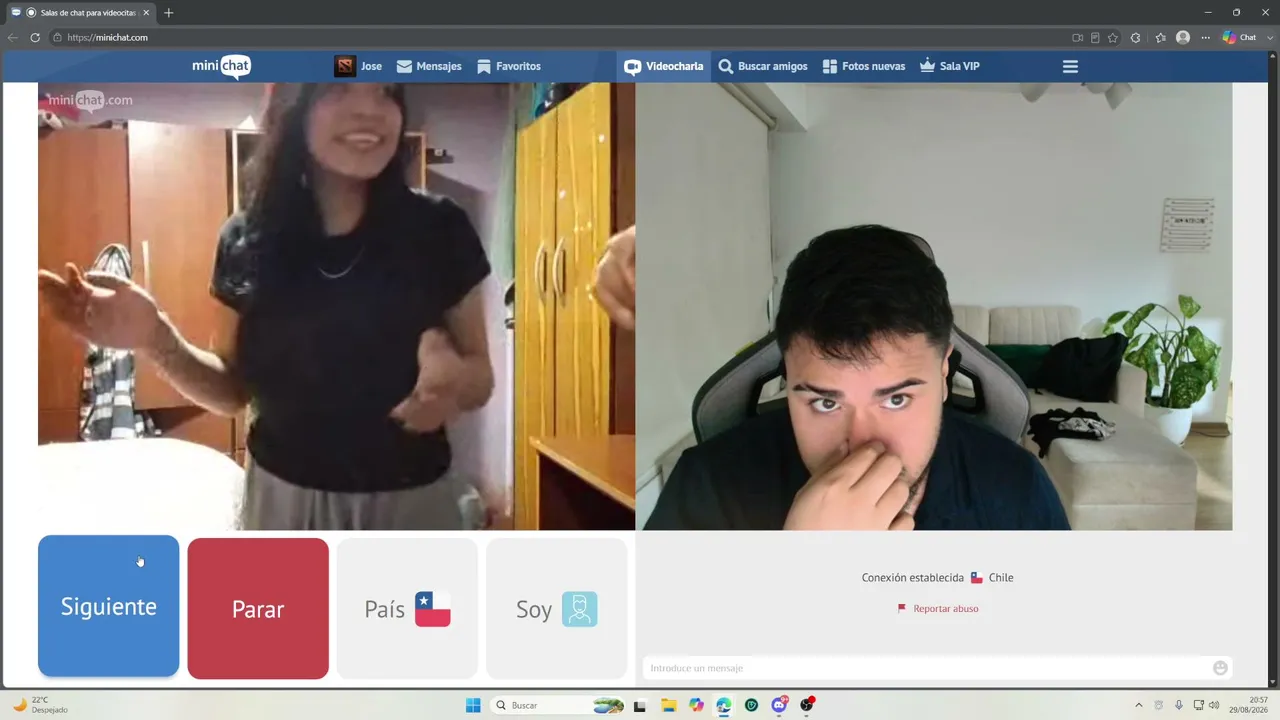This screenshot has height=720, width=1280.
Task: Open the hamburger menu in site header
Action: 1070,66
